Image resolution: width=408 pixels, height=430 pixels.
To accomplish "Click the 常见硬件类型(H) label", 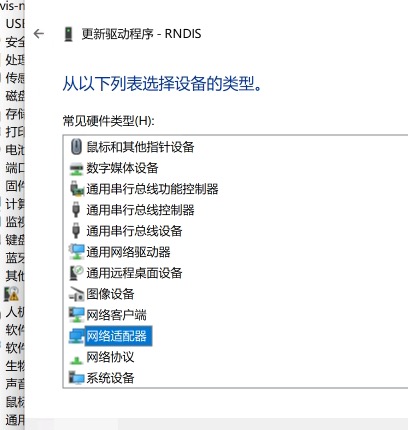I will (x=109, y=121).
